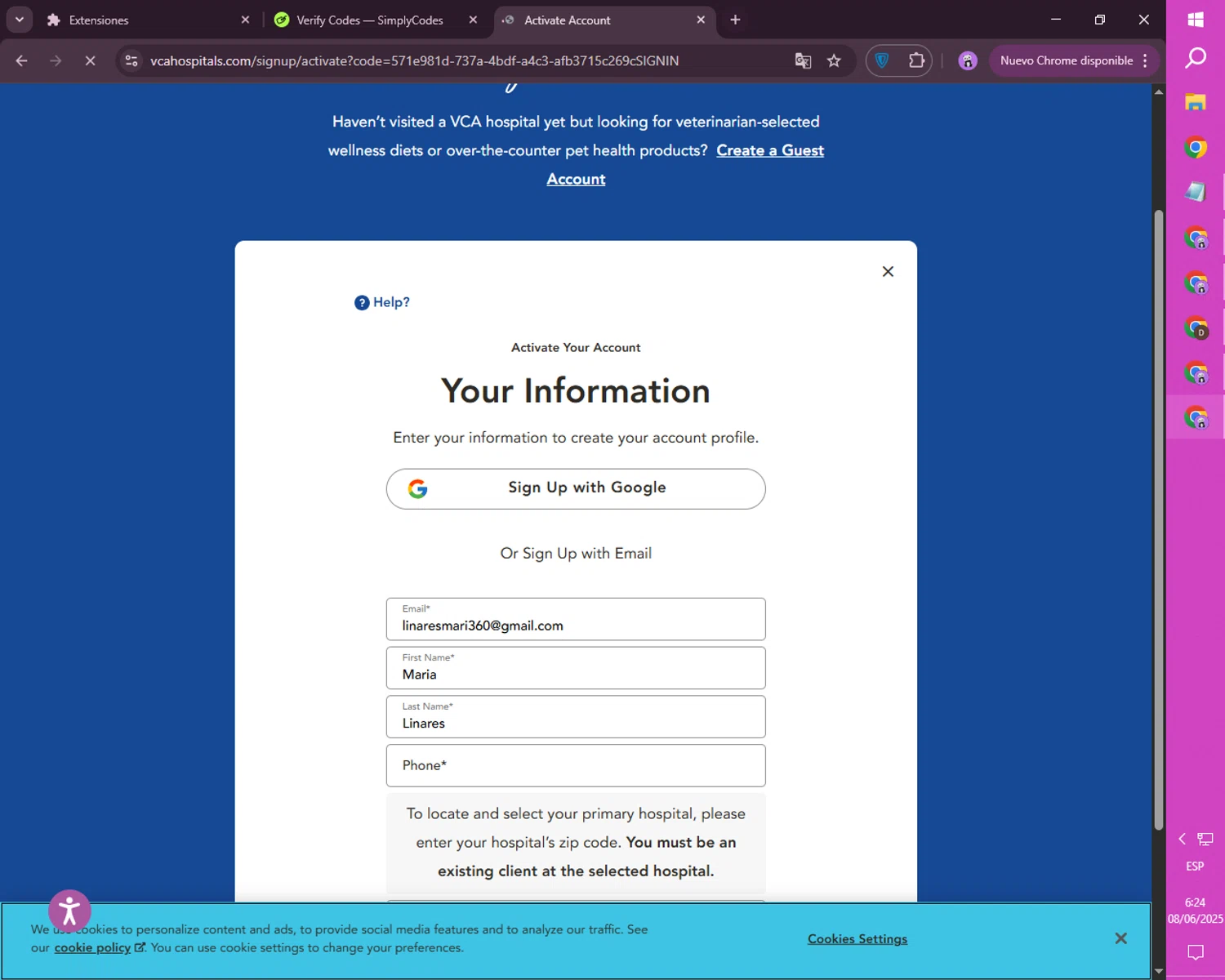Switch to the Verify Codes — SimplyCodes tab

click(x=369, y=20)
